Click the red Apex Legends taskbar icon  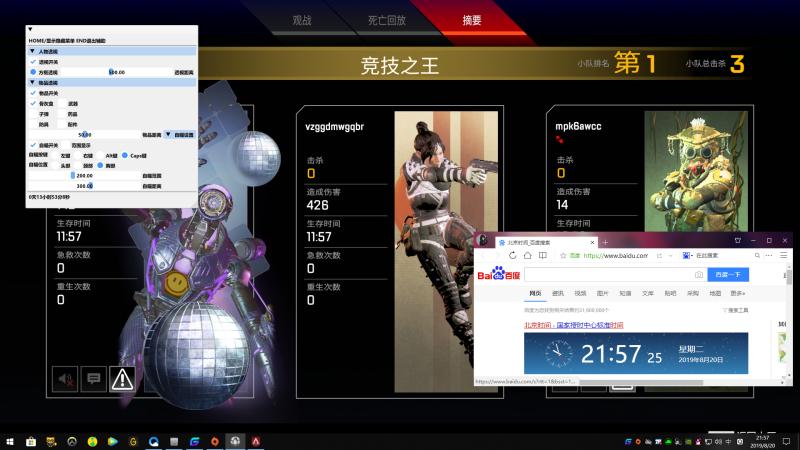(x=256, y=441)
